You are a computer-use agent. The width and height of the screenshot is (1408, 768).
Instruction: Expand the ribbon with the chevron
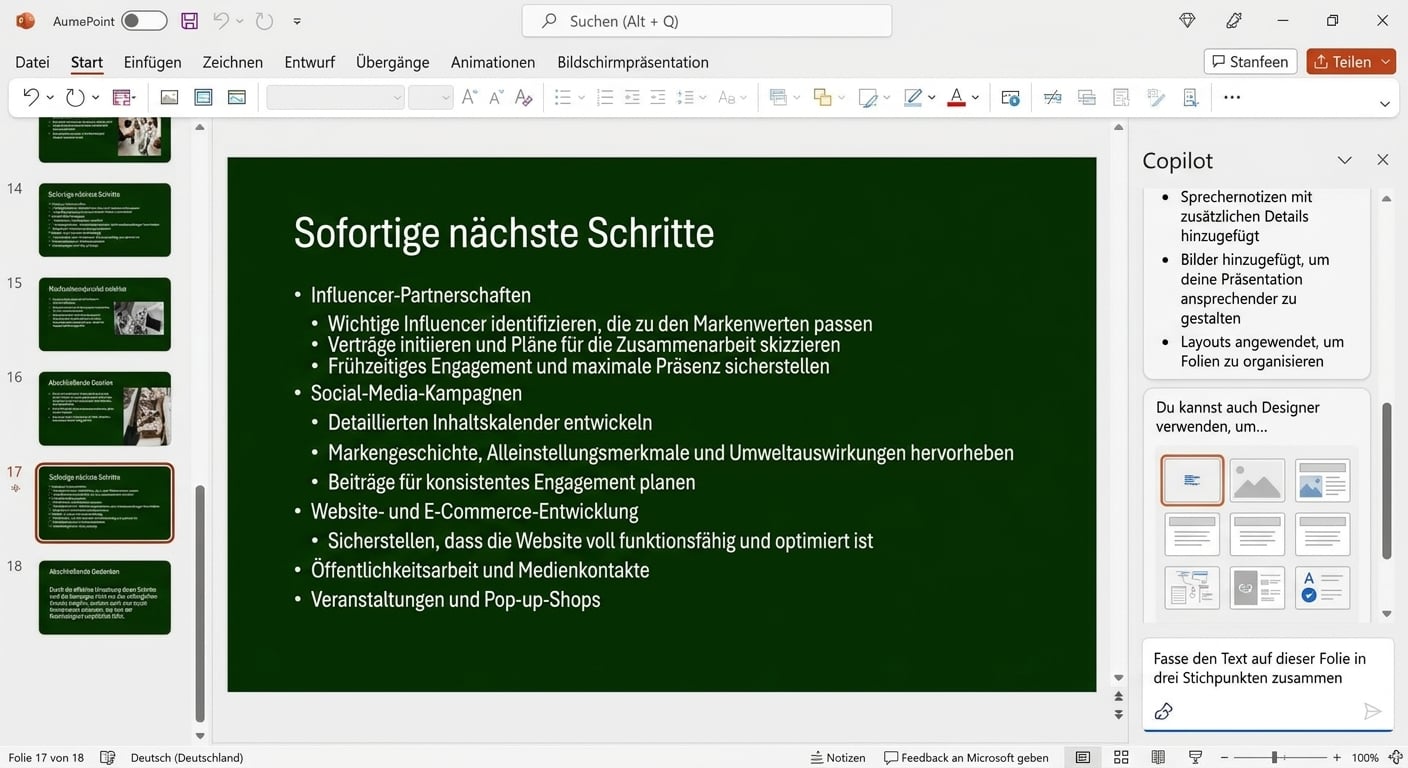click(x=1385, y=104)
